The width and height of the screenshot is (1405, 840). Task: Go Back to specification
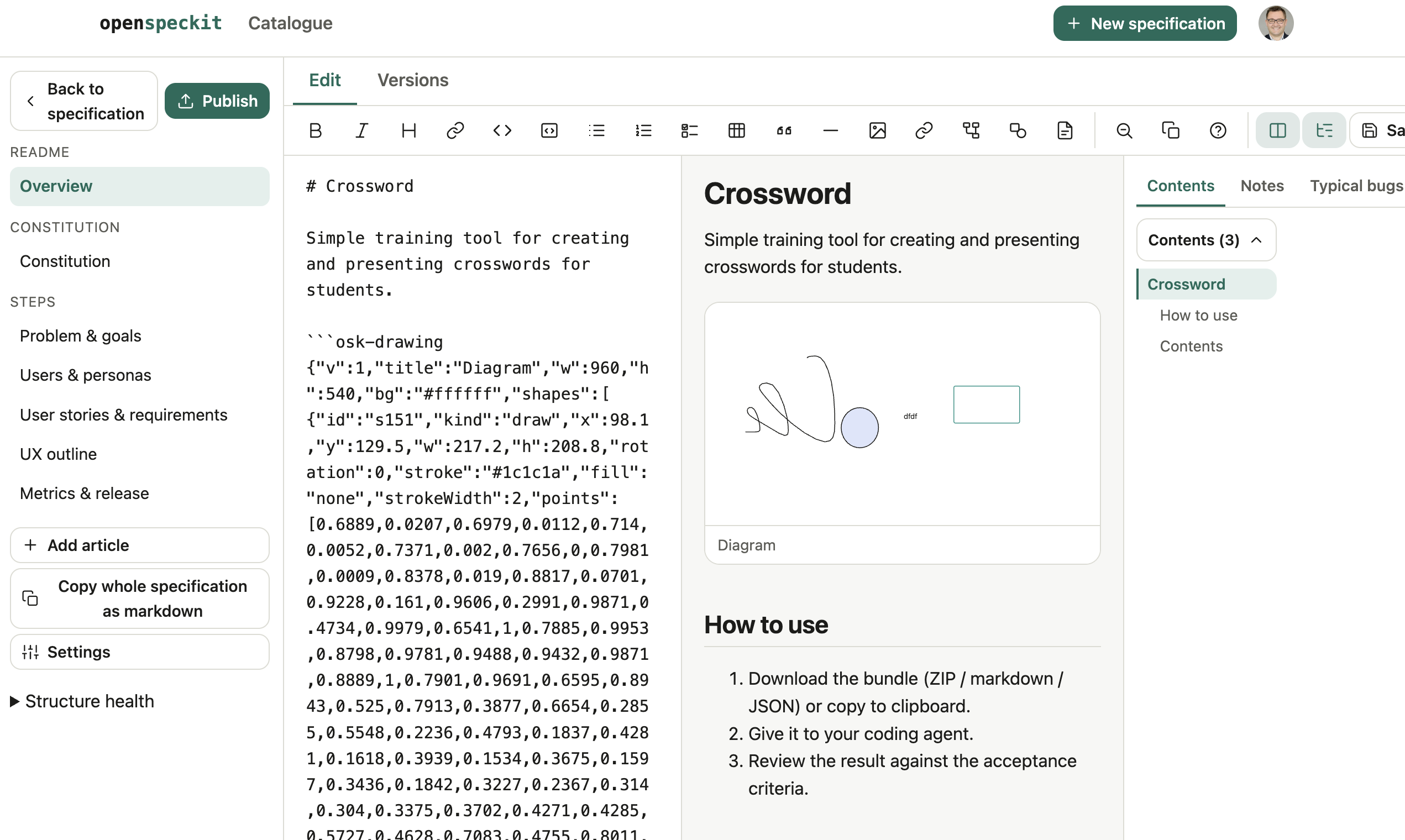[x=84, y=101]
